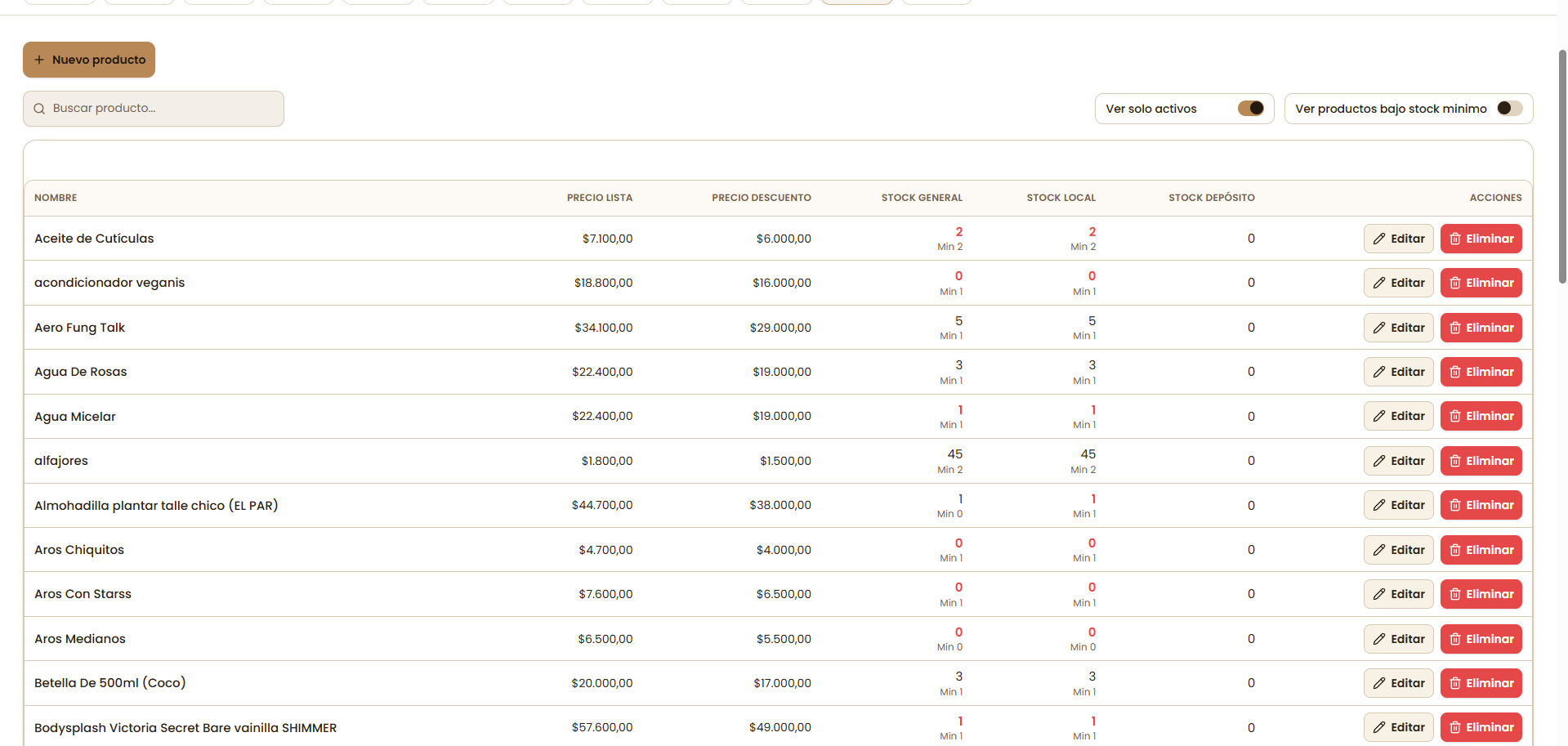Disable the Ver solo activos toggle

tap(1251, 108)
